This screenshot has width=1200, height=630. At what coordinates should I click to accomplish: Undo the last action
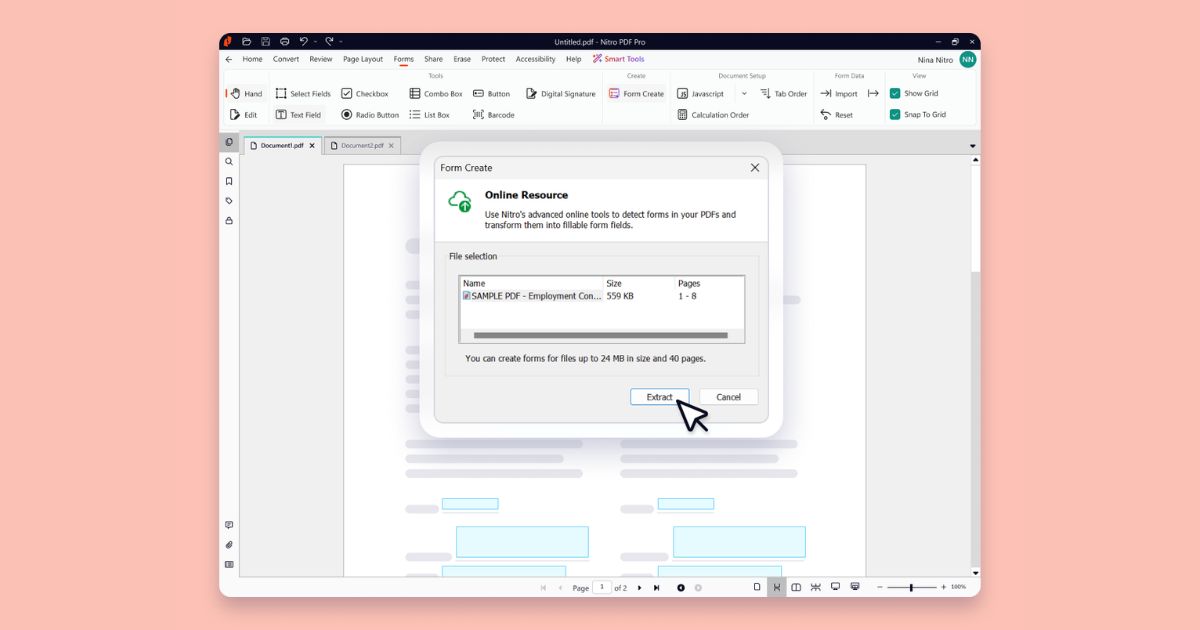click(x=303, y=42)
